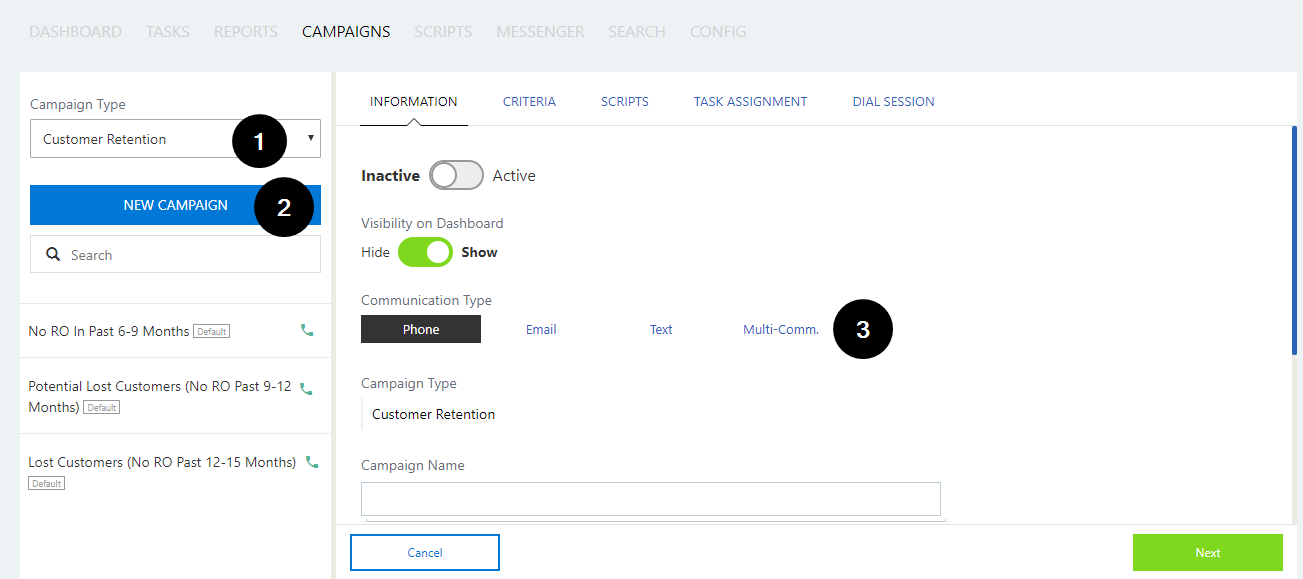Viewport: 1303px width, 579px height.
Task: Select Phone communication type
Action: tap(420, 329)
